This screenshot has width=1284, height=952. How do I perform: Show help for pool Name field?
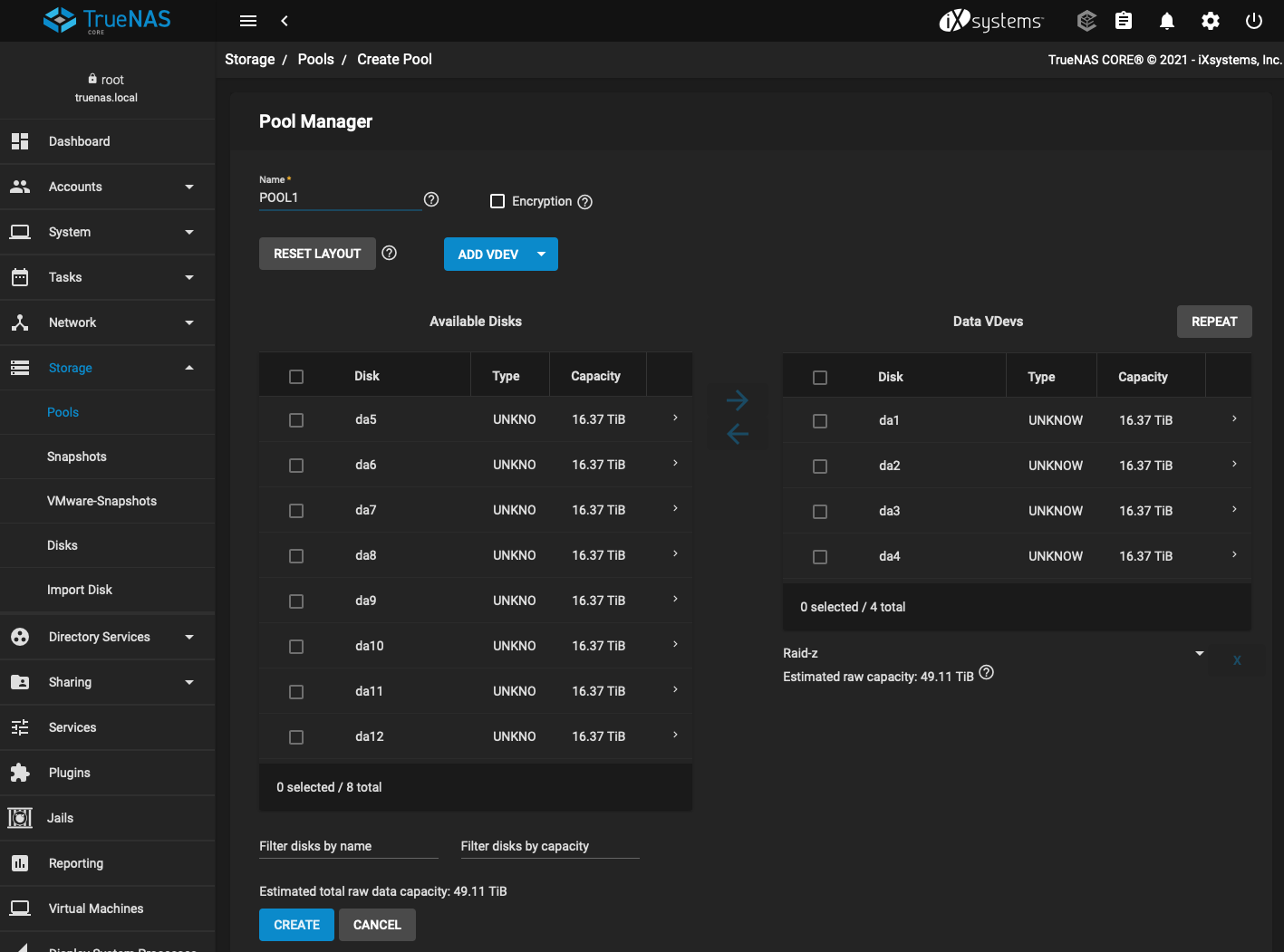pos(431,199)
